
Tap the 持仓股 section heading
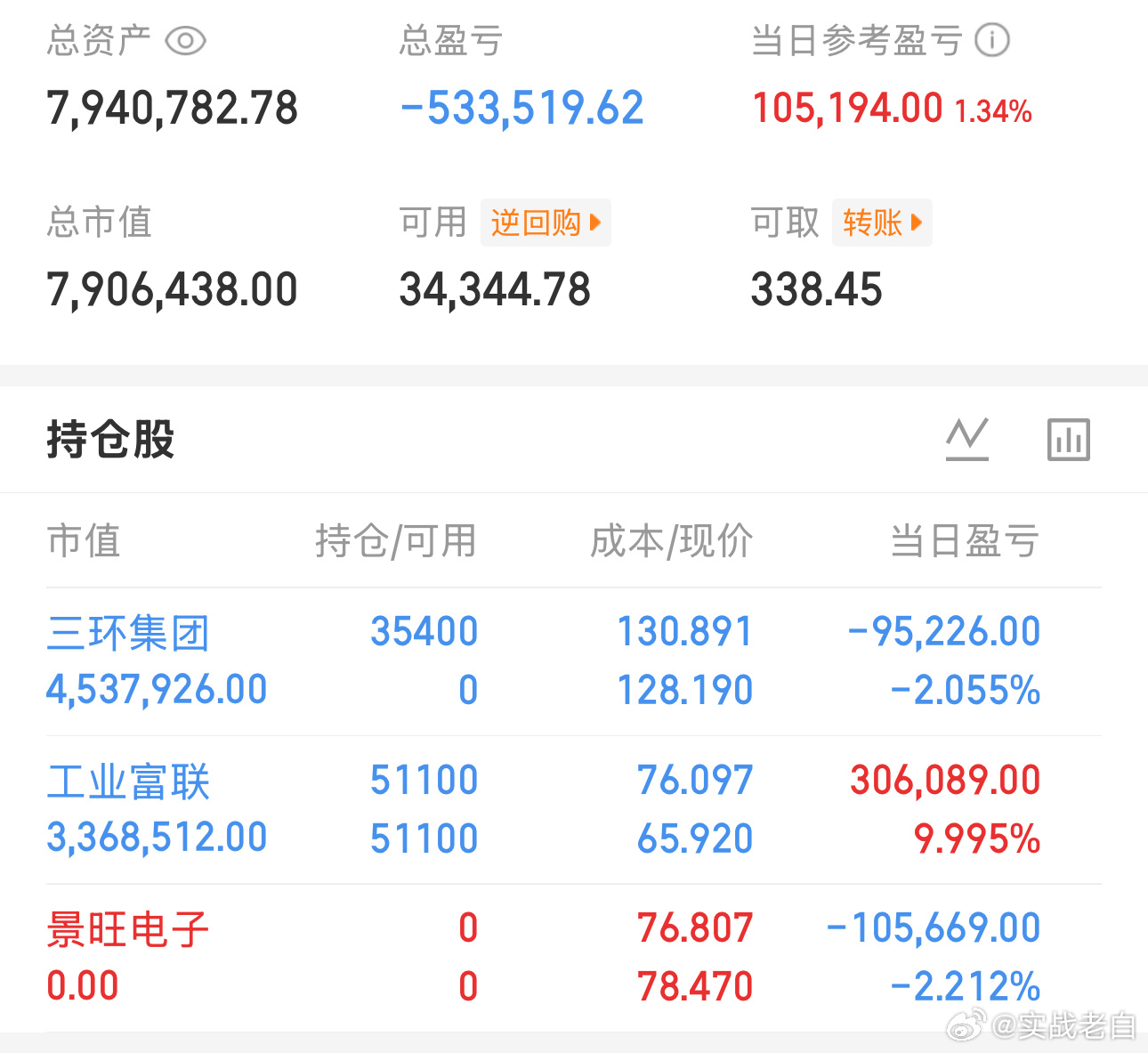click(x=110, y=440)
